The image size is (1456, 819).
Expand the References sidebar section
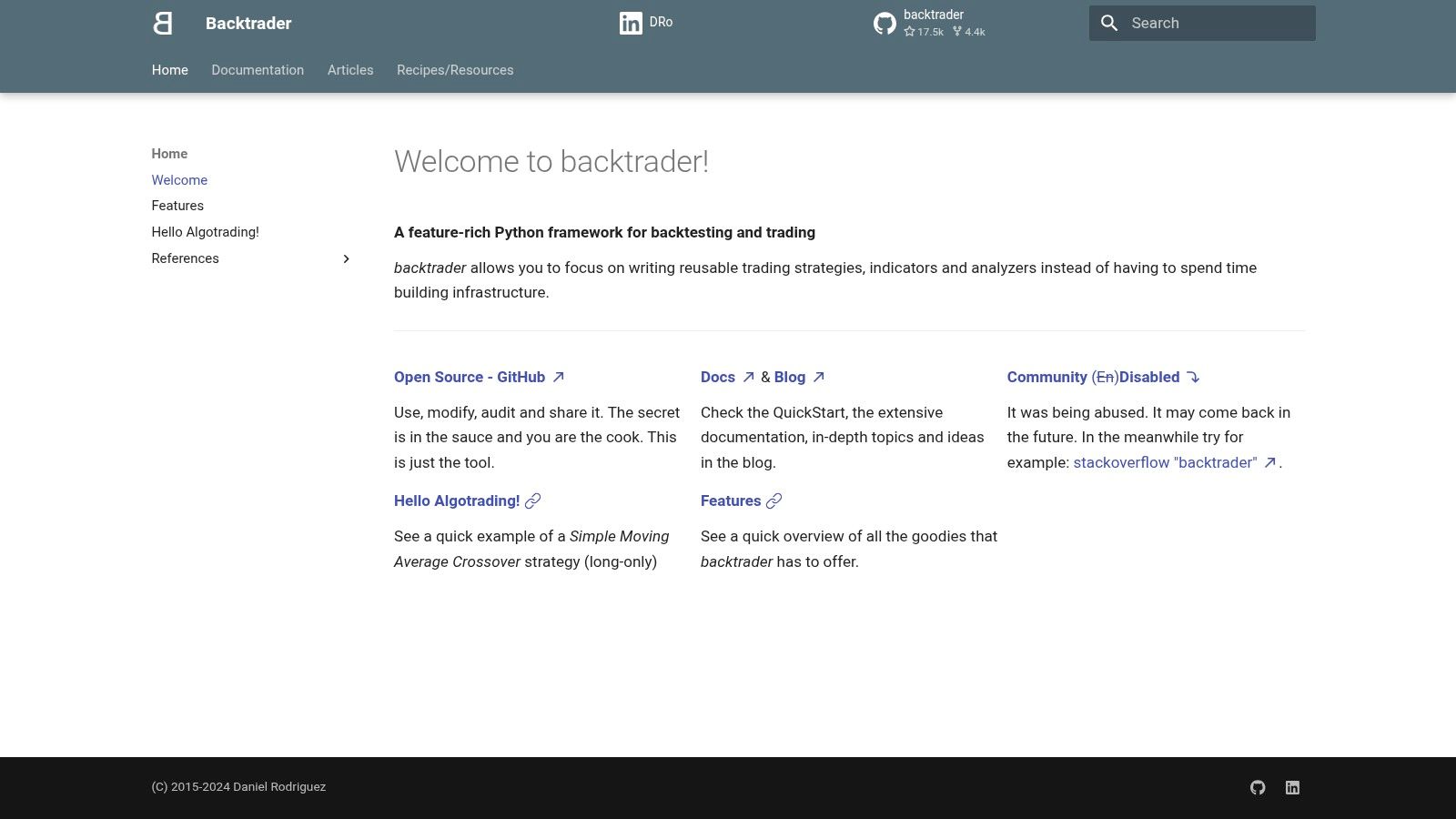point(346,258)
